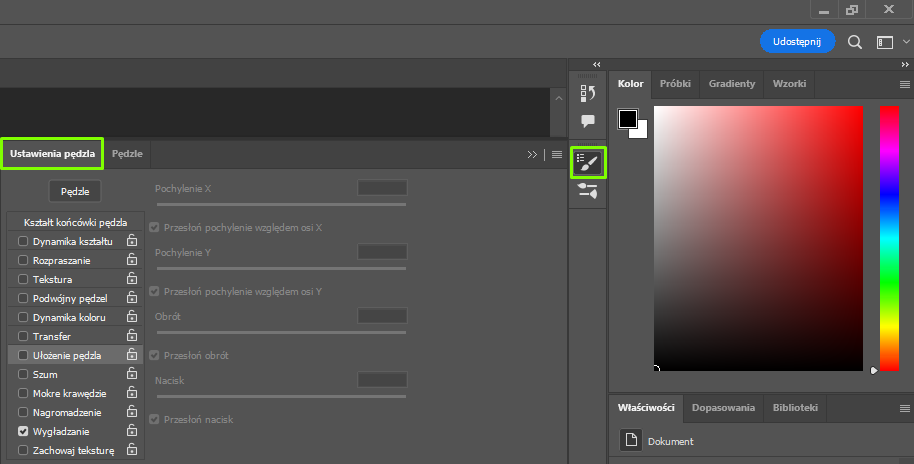Toggle lock for Rozpraszanie
The image size is (914, 464).
pos(132,259)
